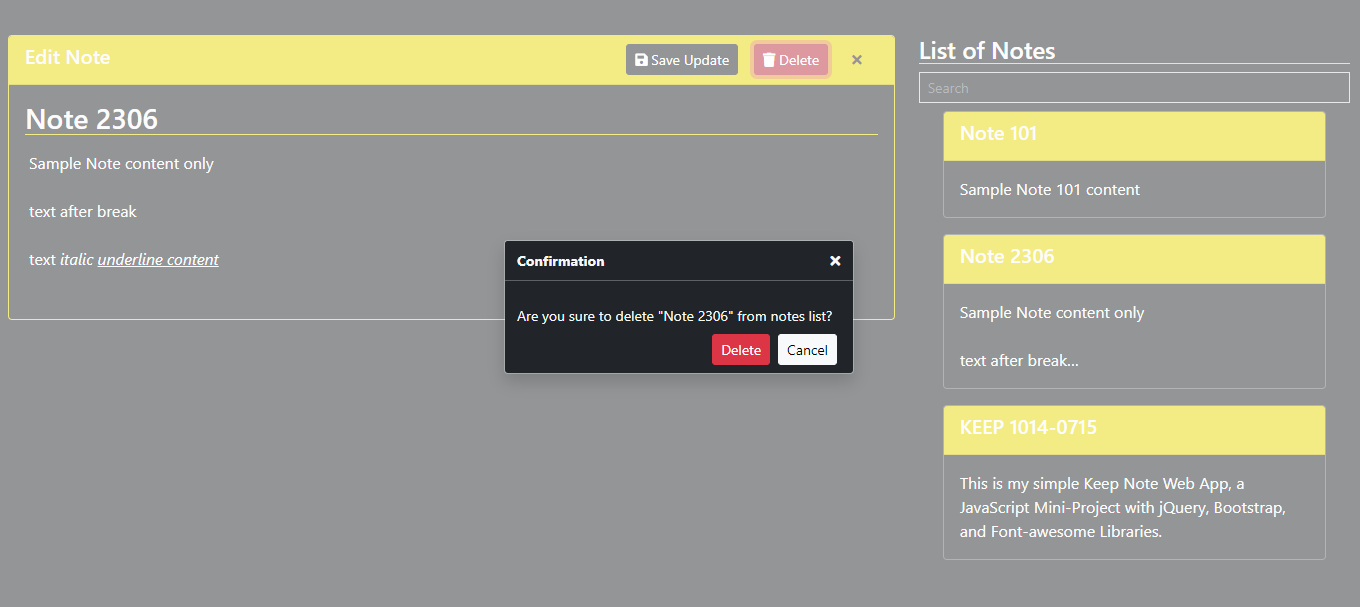Click the Note 2306 title in editor
The height and width of the screenshot is (607, 1360).
click(x=91, y=119)
